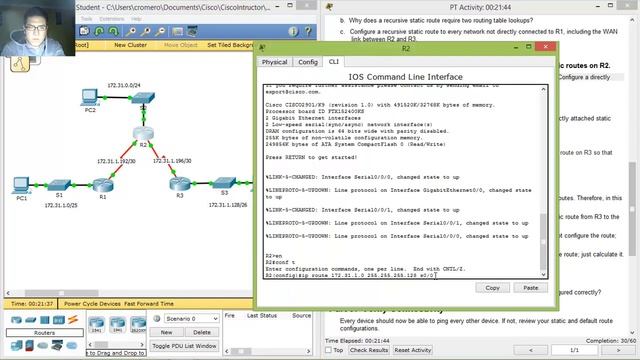This screenshot has width=640, height=360.
Task: Open the Help menu
Action: coord(136,19)
